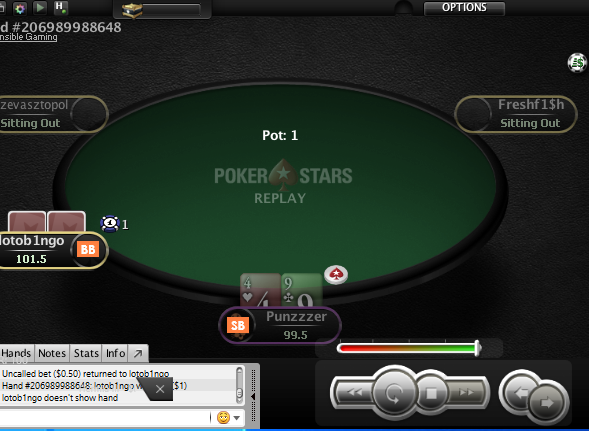This screenshot has height=431, width=589.
Task: Click the dealer button on the table
Action: [336, 275]
